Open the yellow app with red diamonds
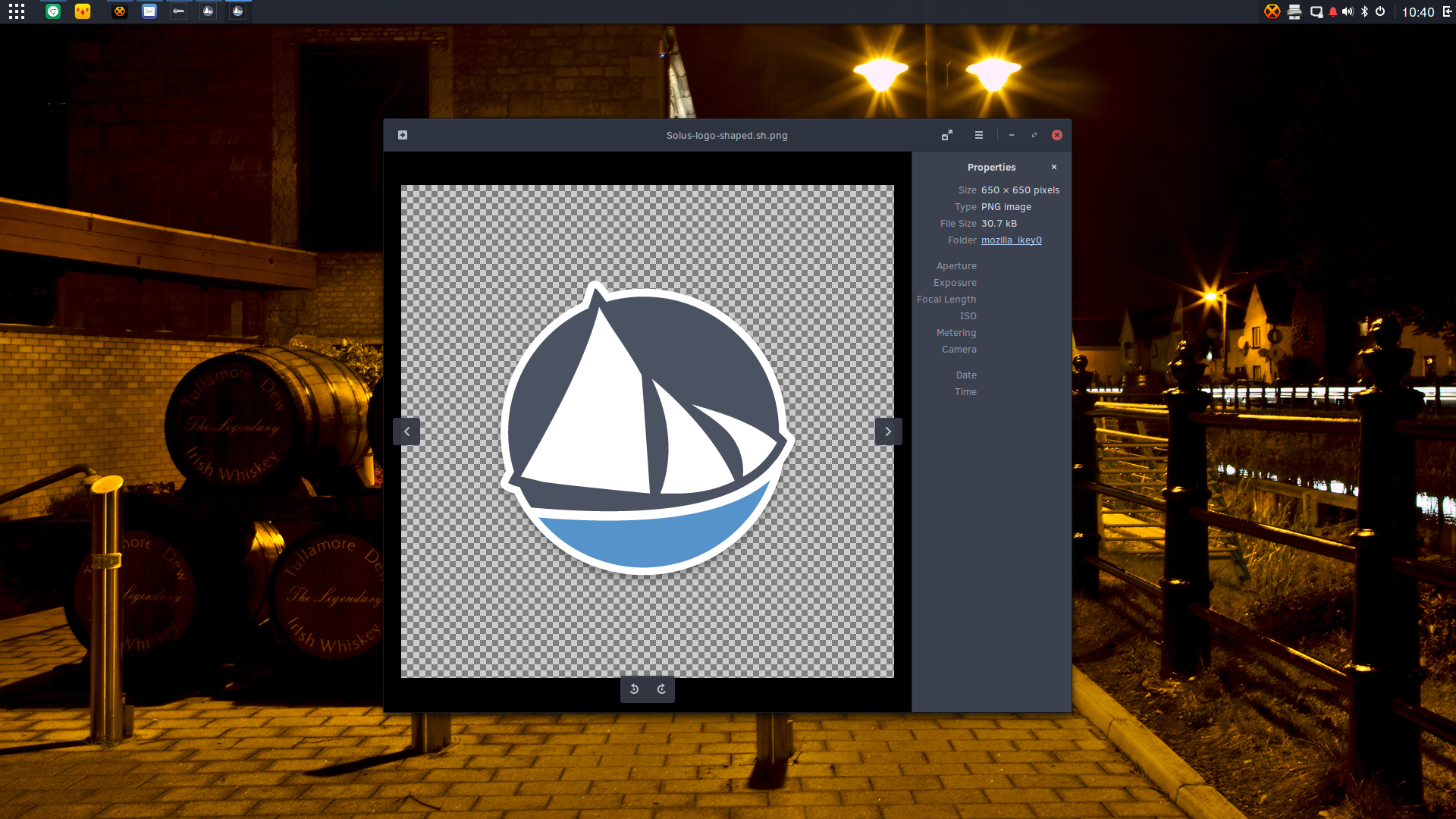Screen dimensions: 1456x819 click(x=83, y=11)
